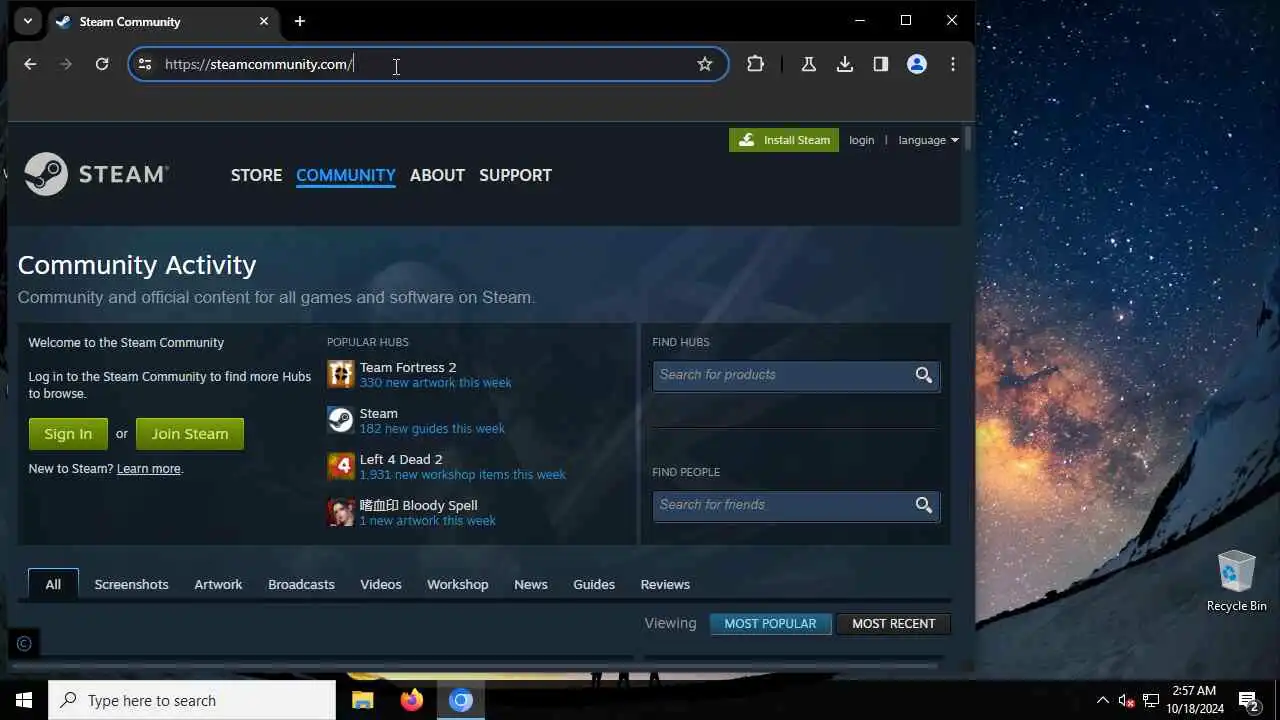Click the Team Fortress 2 hub icon
Viewport: 1280px width, 720px height.
341,375
